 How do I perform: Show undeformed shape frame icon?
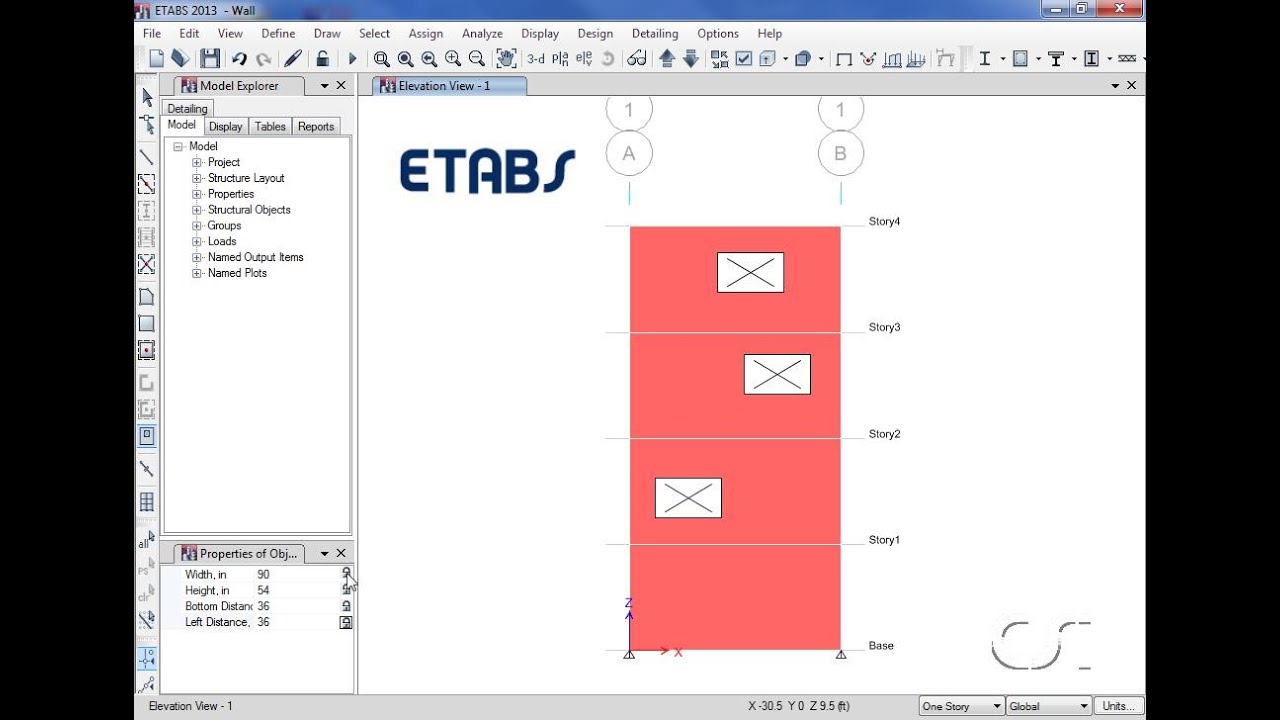844,59
